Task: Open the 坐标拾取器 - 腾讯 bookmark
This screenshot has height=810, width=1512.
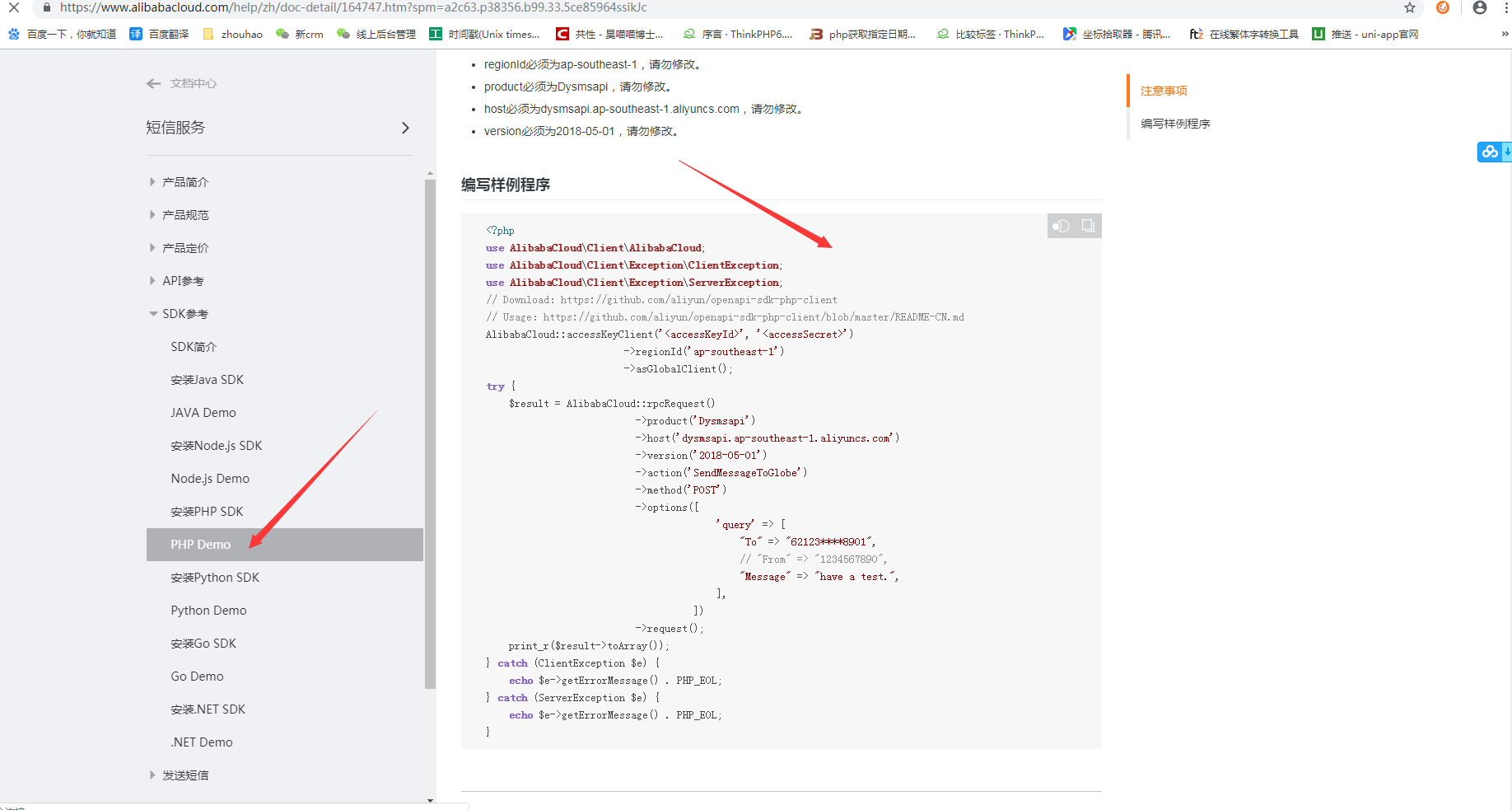Action: (1117, 34)
